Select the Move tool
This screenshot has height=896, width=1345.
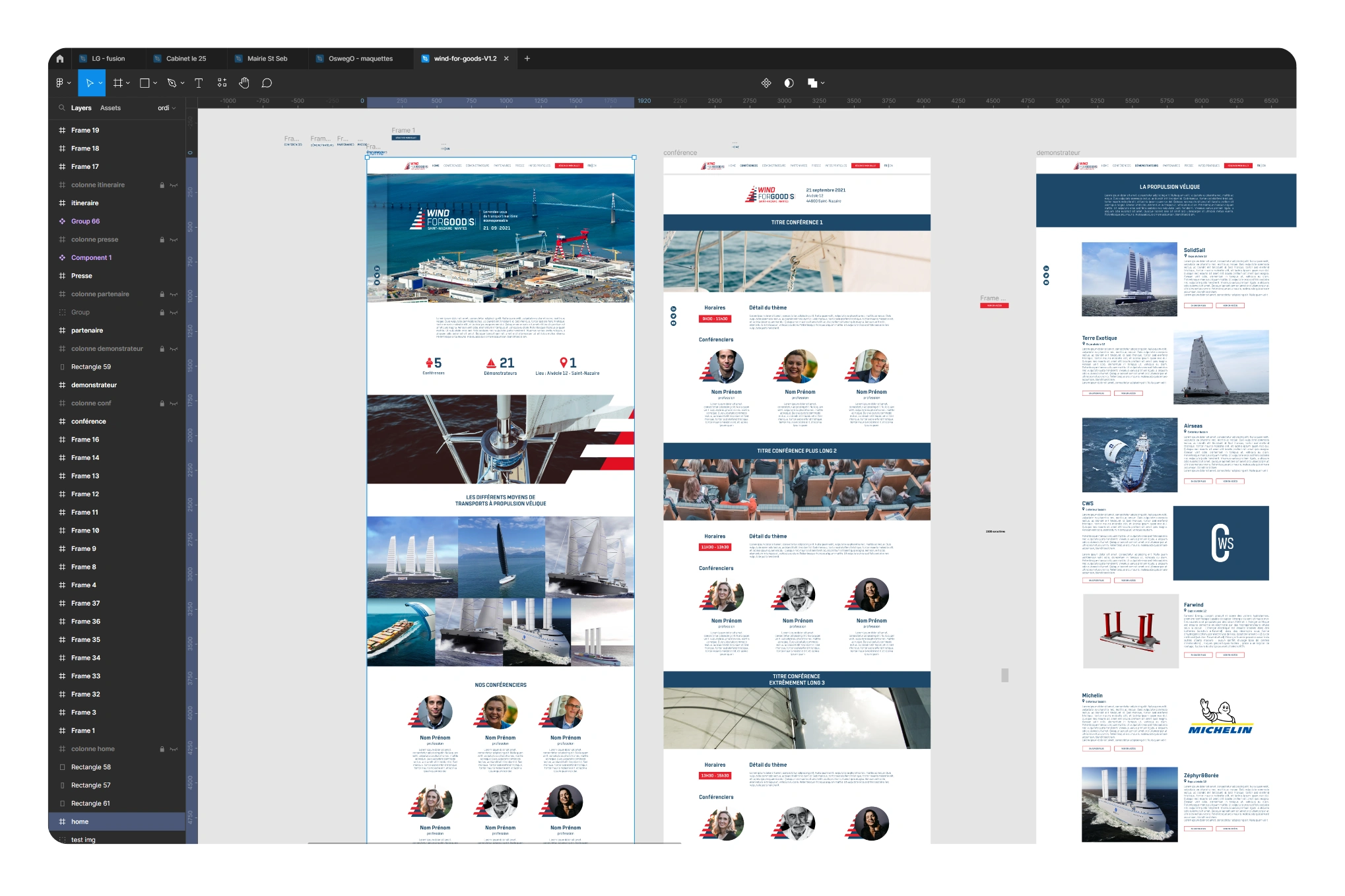(x=90, y=83)
